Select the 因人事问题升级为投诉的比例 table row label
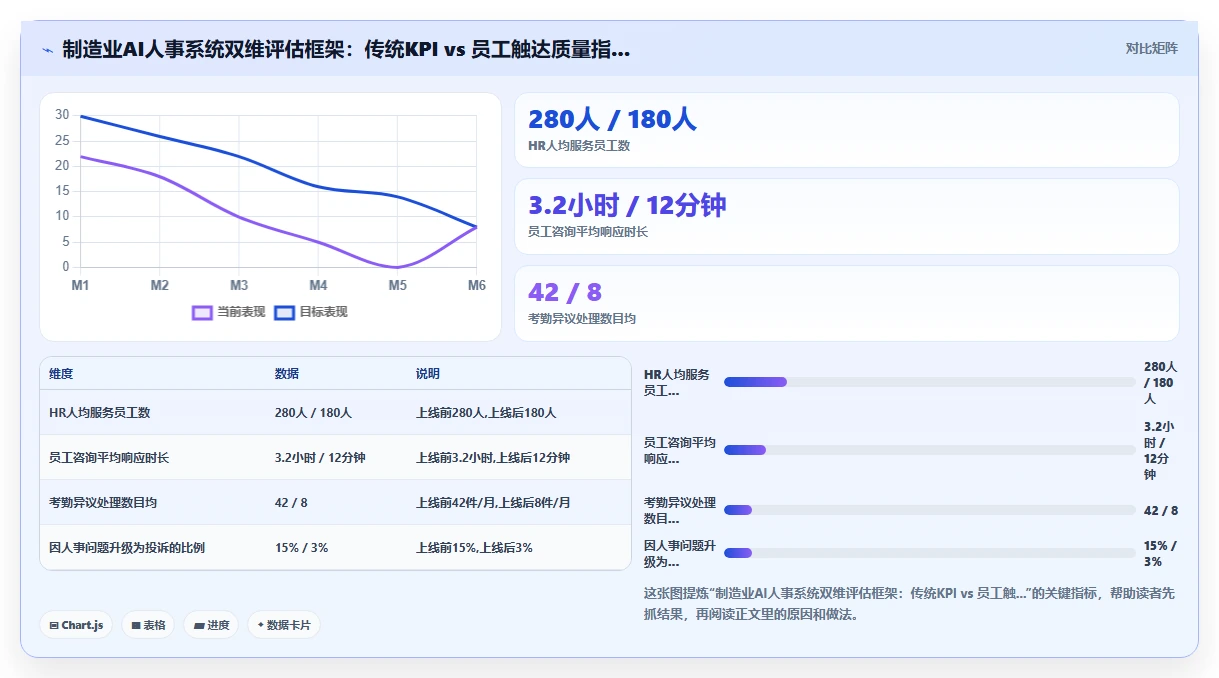1219x678 pixels. pos(127,547)
